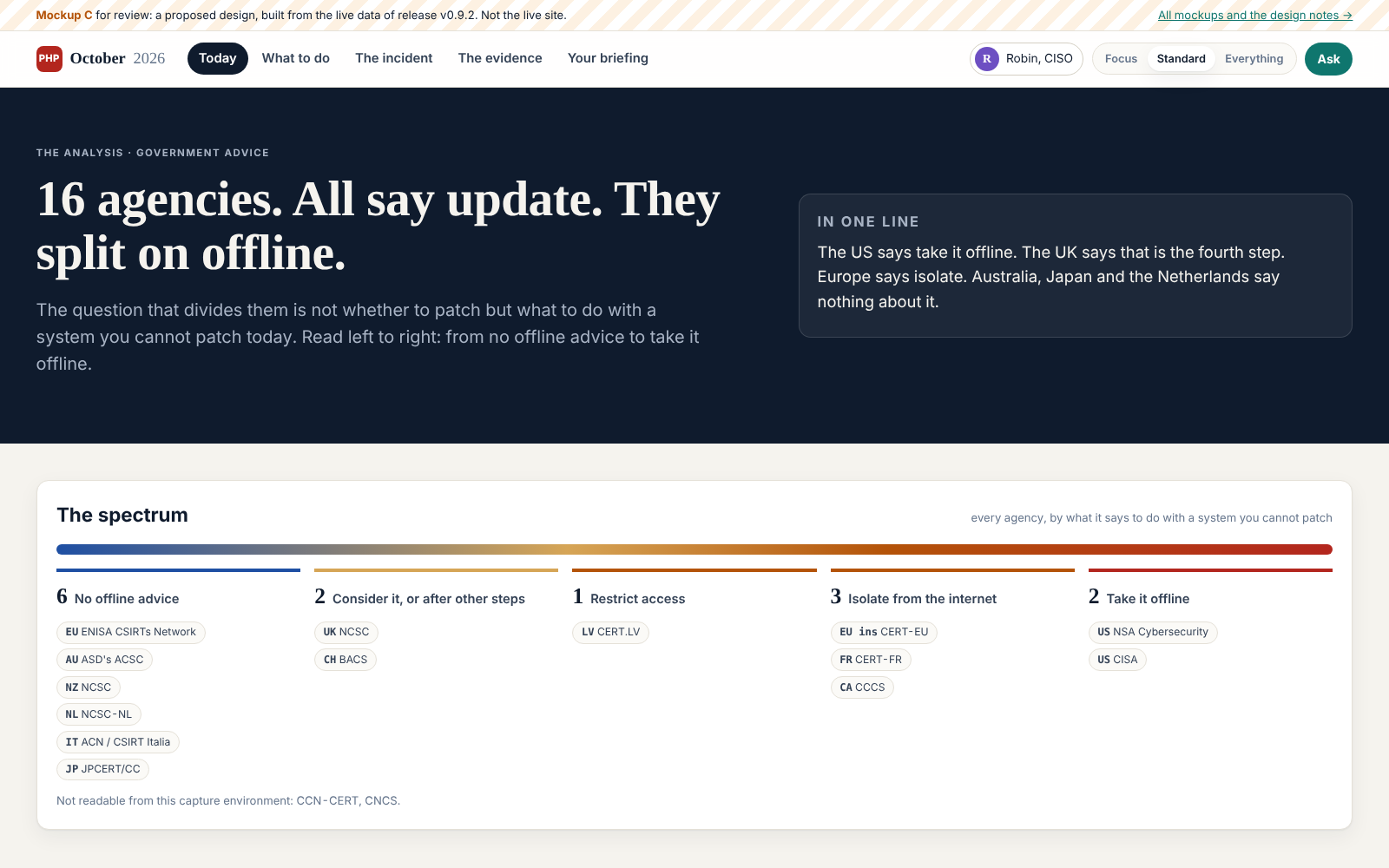The height and width of the screenshot is (868, 1389).
Task: Click US NSA Cybersecurity chip
Action: (1153, 632)
